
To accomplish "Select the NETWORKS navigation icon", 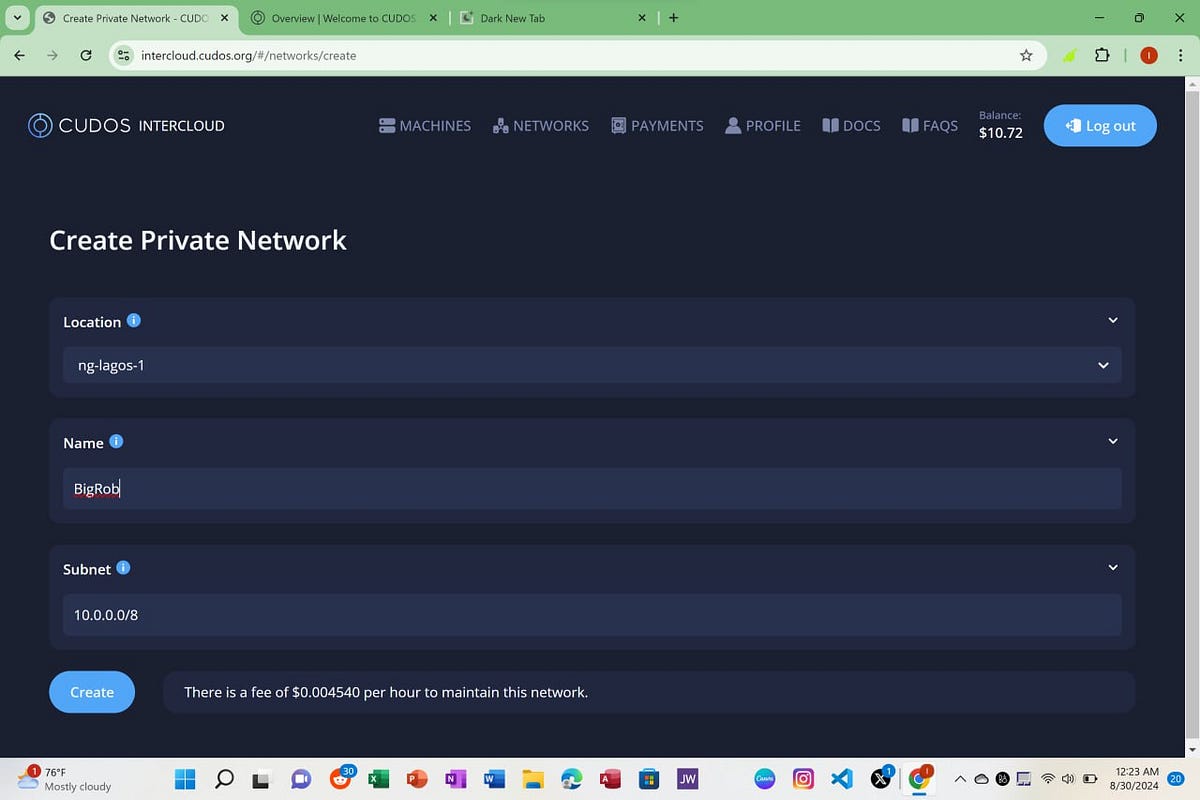I will (501, 124).
